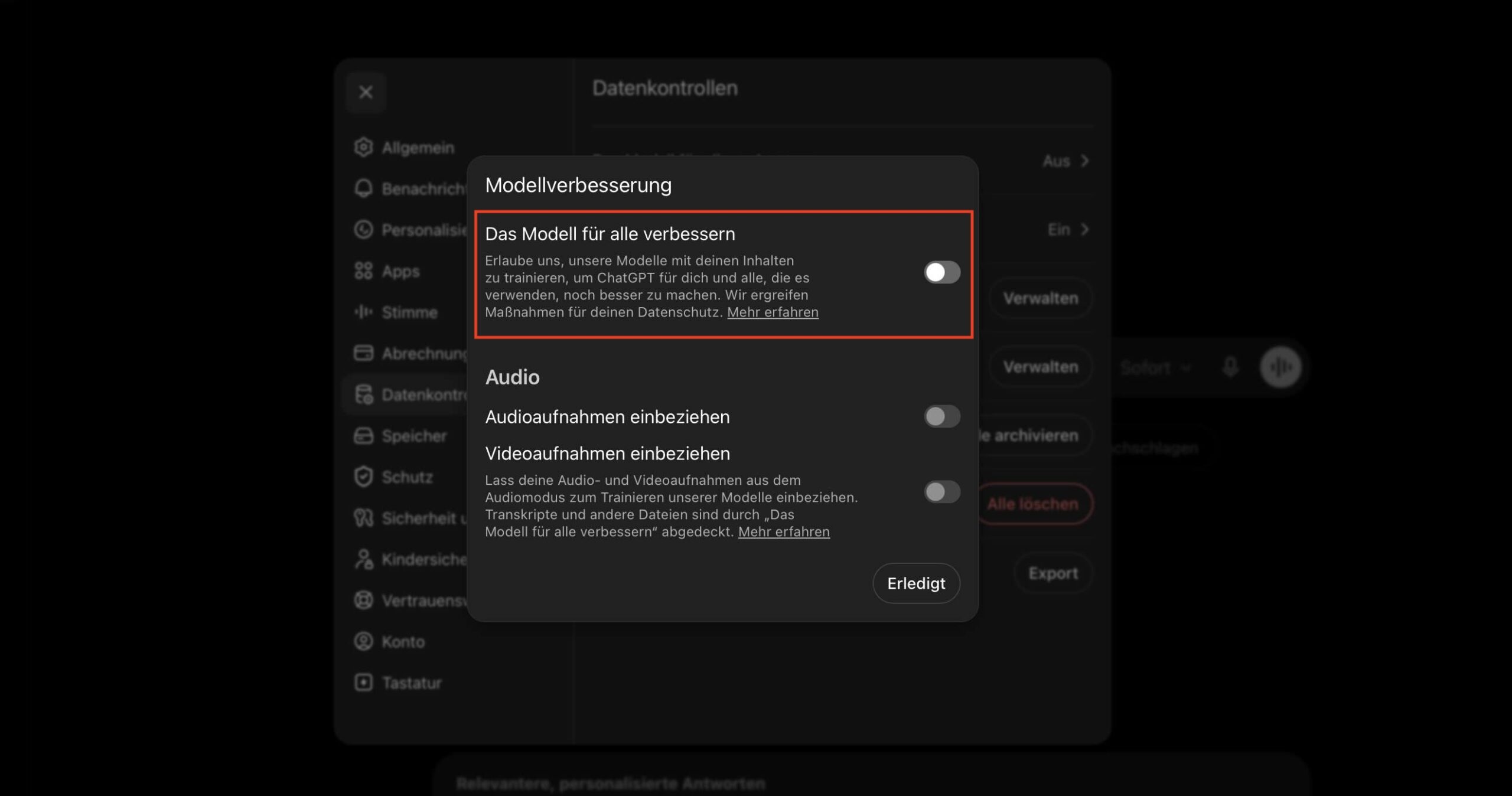Click the upper Verwalten button

click(1041, 298)
